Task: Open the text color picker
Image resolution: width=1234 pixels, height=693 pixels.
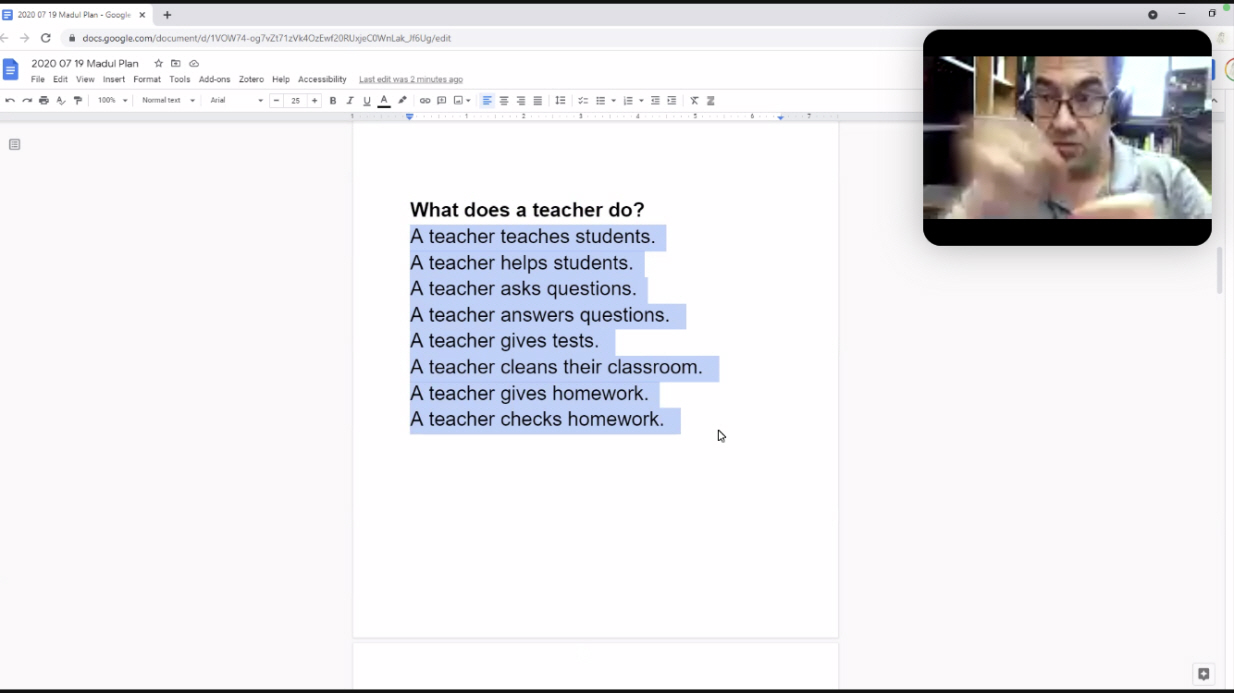Action: click(x=384, y=101)
